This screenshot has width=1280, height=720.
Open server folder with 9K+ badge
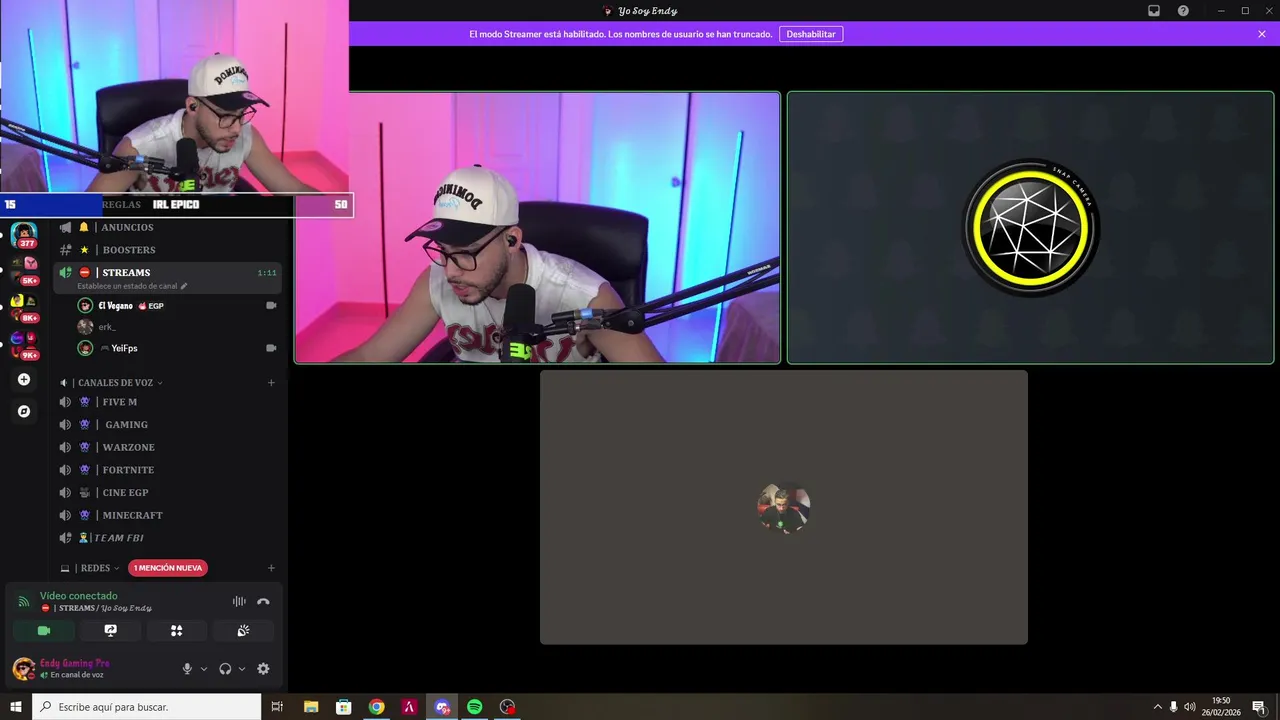tap(24, 345)
